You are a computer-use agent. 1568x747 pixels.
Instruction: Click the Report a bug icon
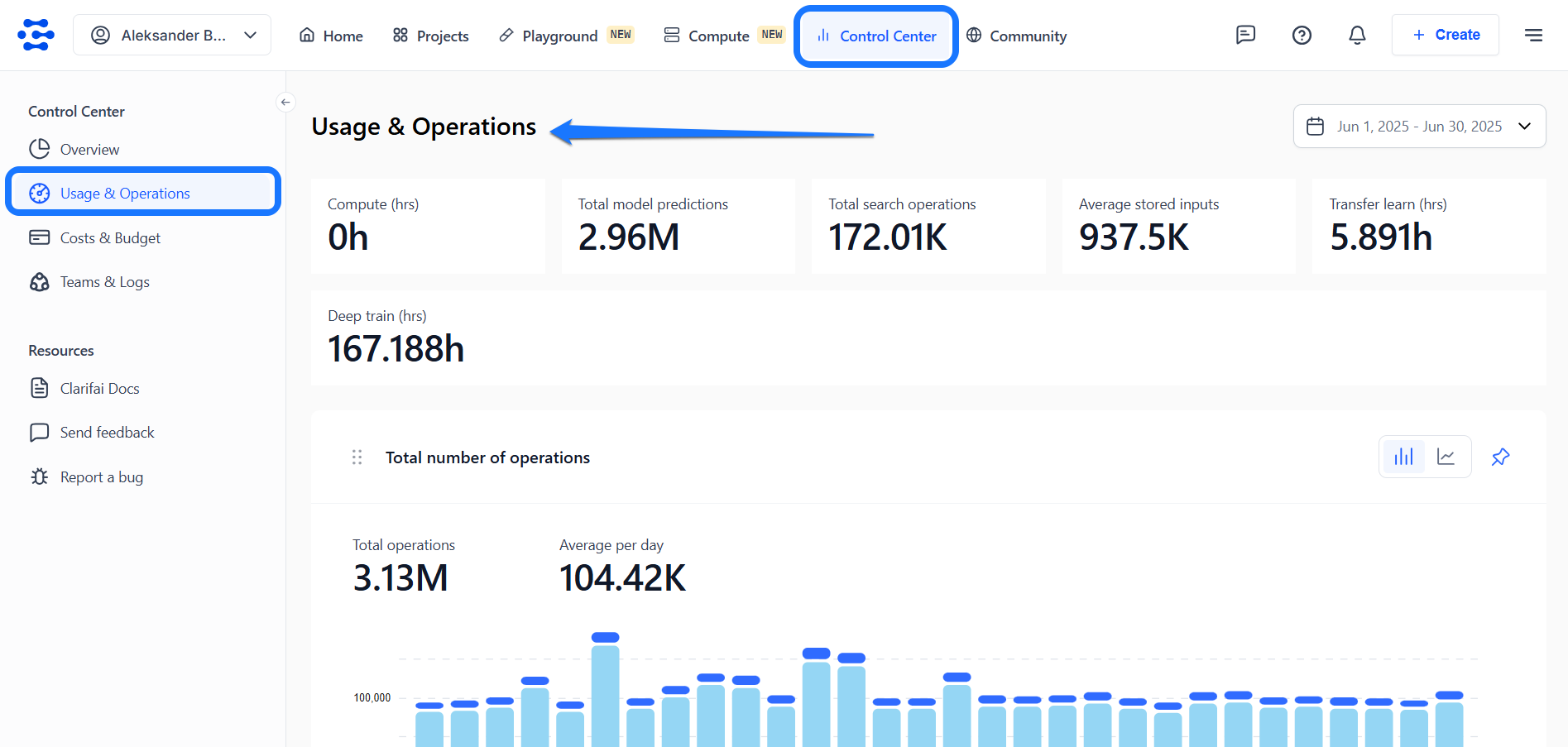(x=39, y=476)
